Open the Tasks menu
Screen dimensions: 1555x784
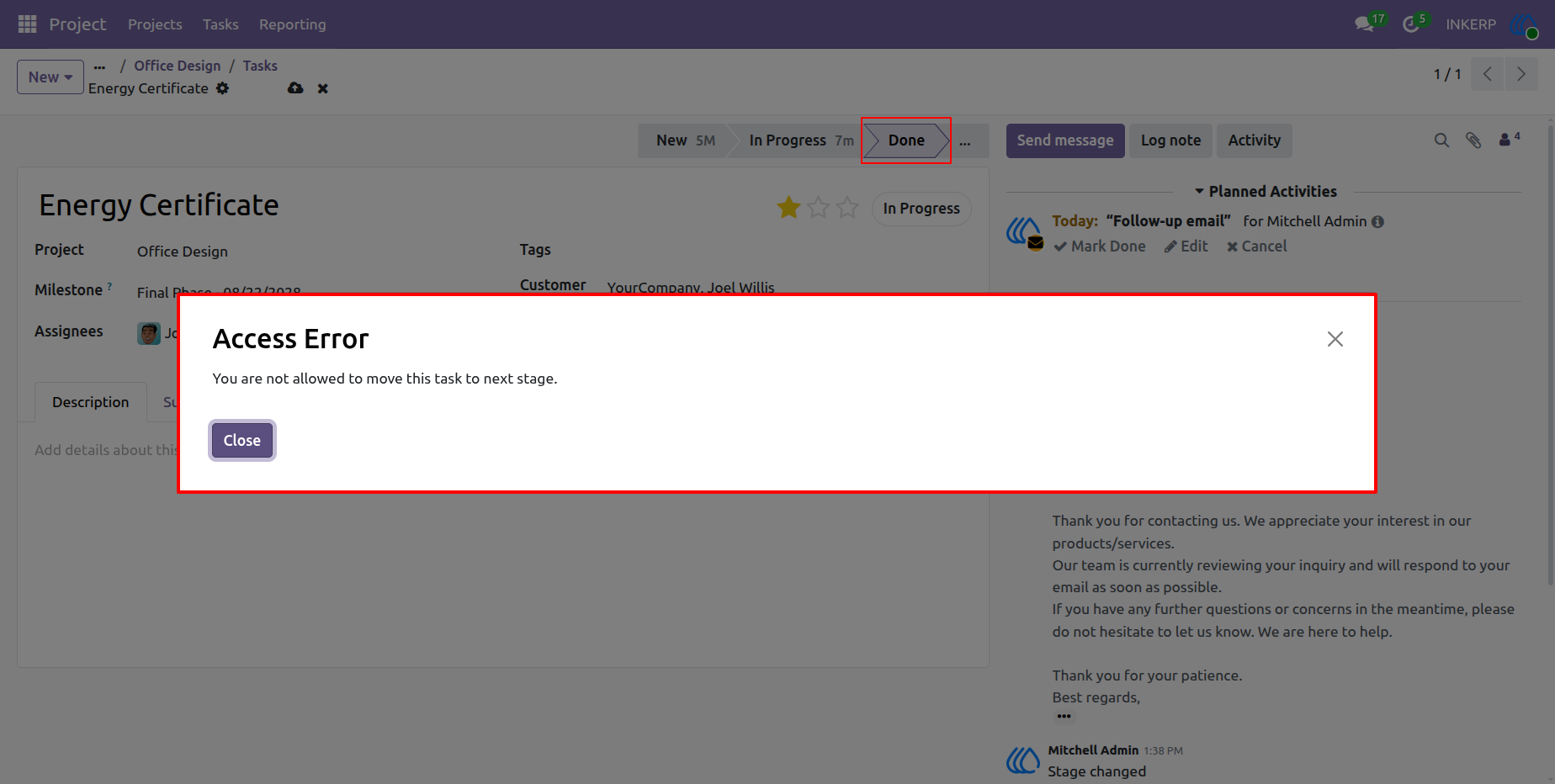point(220,24)
